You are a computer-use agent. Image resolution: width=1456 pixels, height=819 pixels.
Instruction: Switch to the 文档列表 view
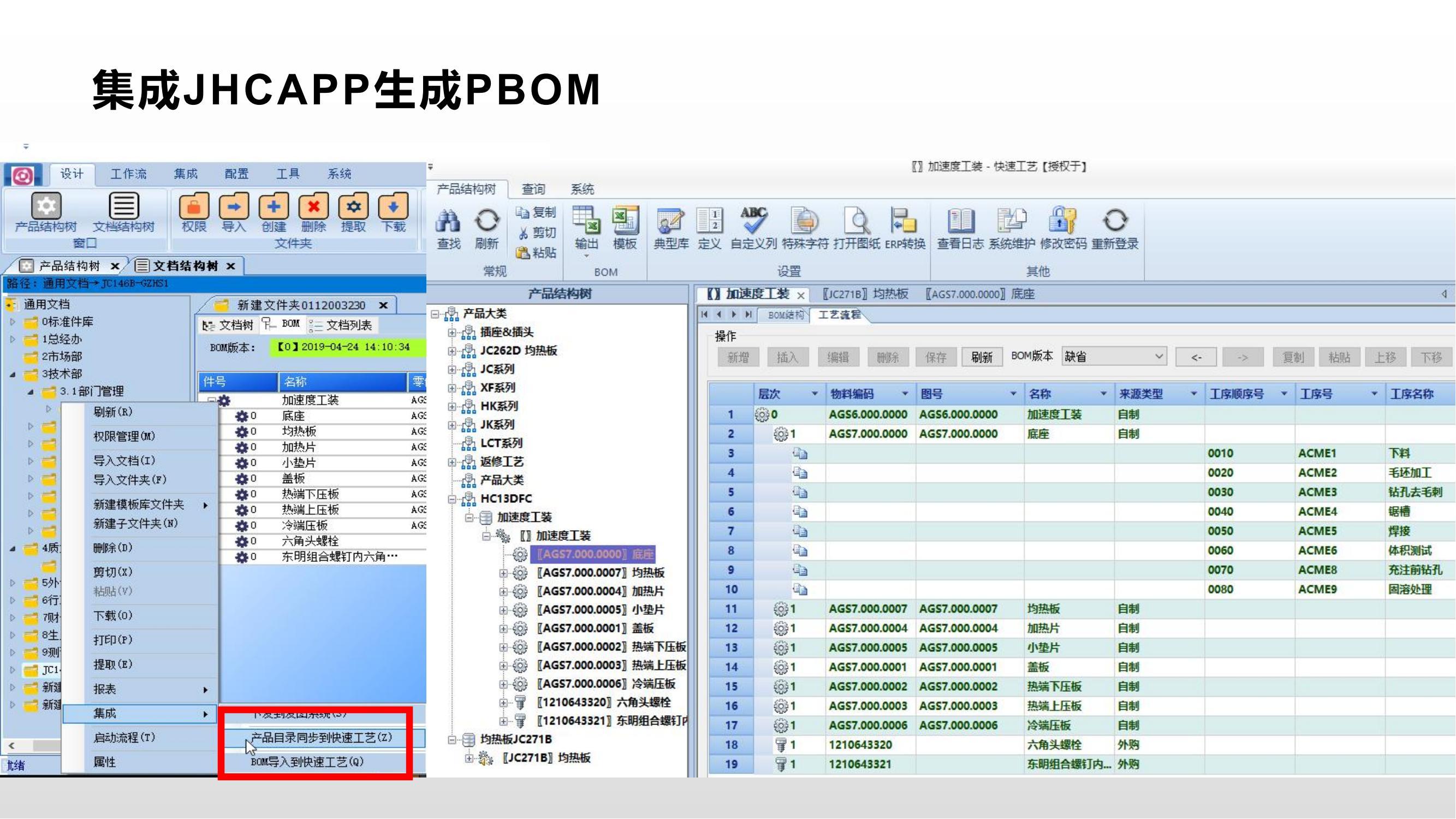[x=341, y=325]
